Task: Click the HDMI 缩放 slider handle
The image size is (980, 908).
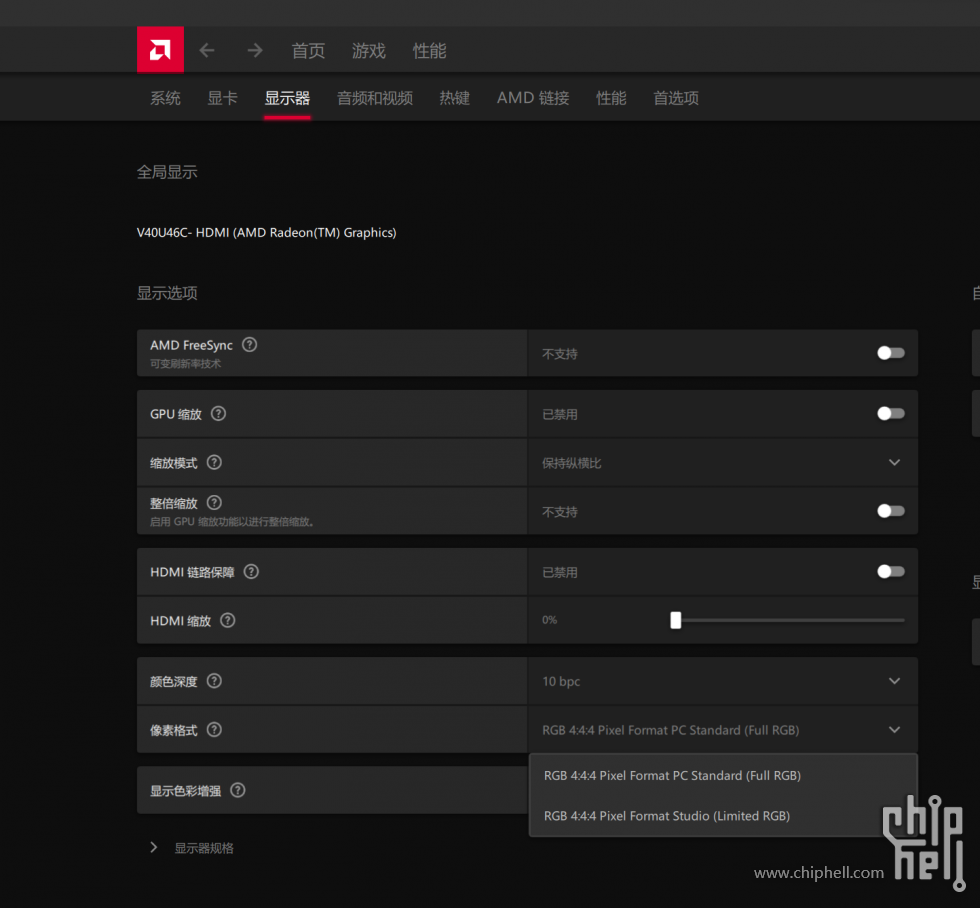Action: click(x=676, y=620)
